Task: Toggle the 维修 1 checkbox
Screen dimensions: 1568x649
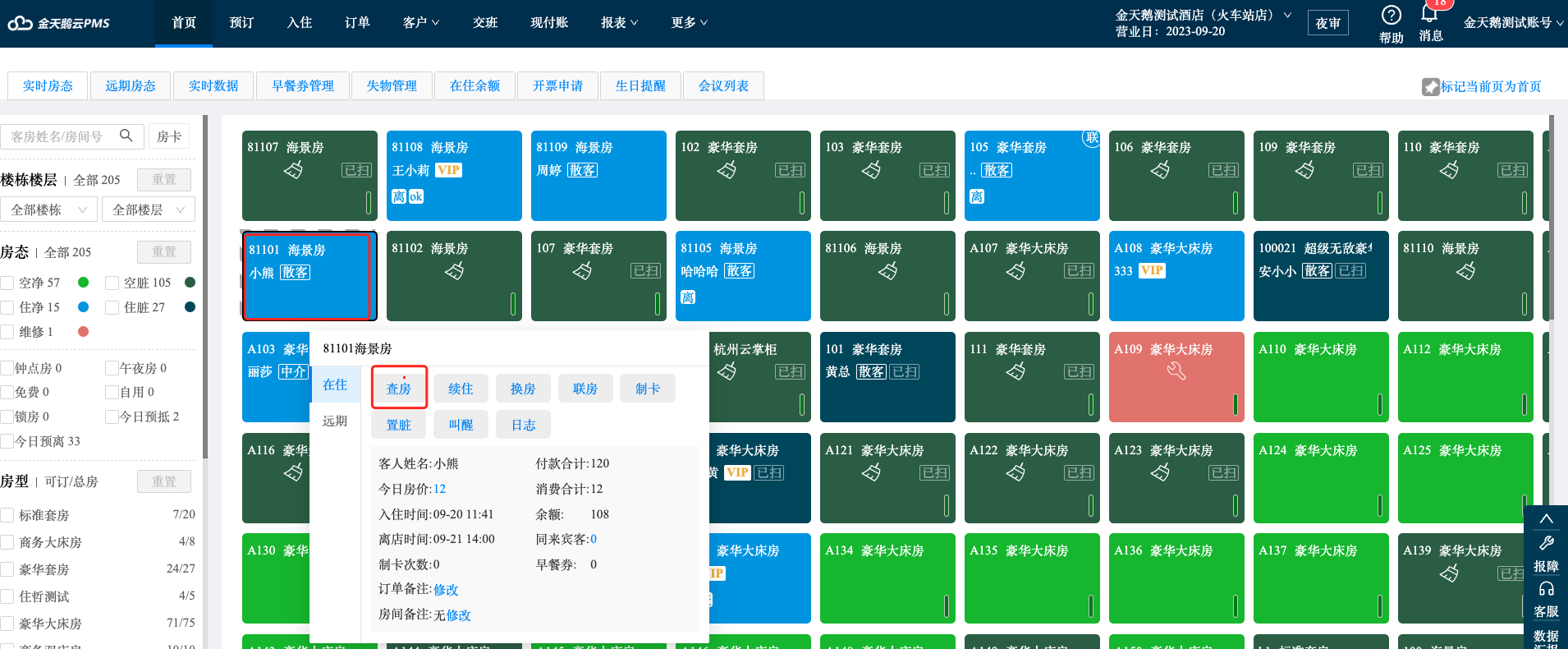Action: click(7, 332)
